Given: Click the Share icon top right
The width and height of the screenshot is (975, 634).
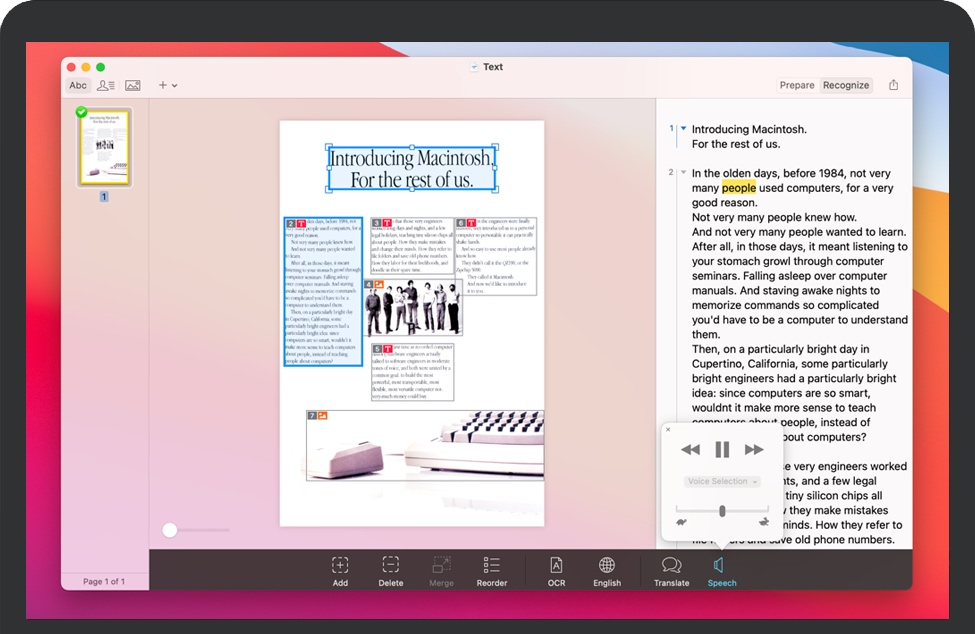Looking at the screenshot, I should 893,85.
